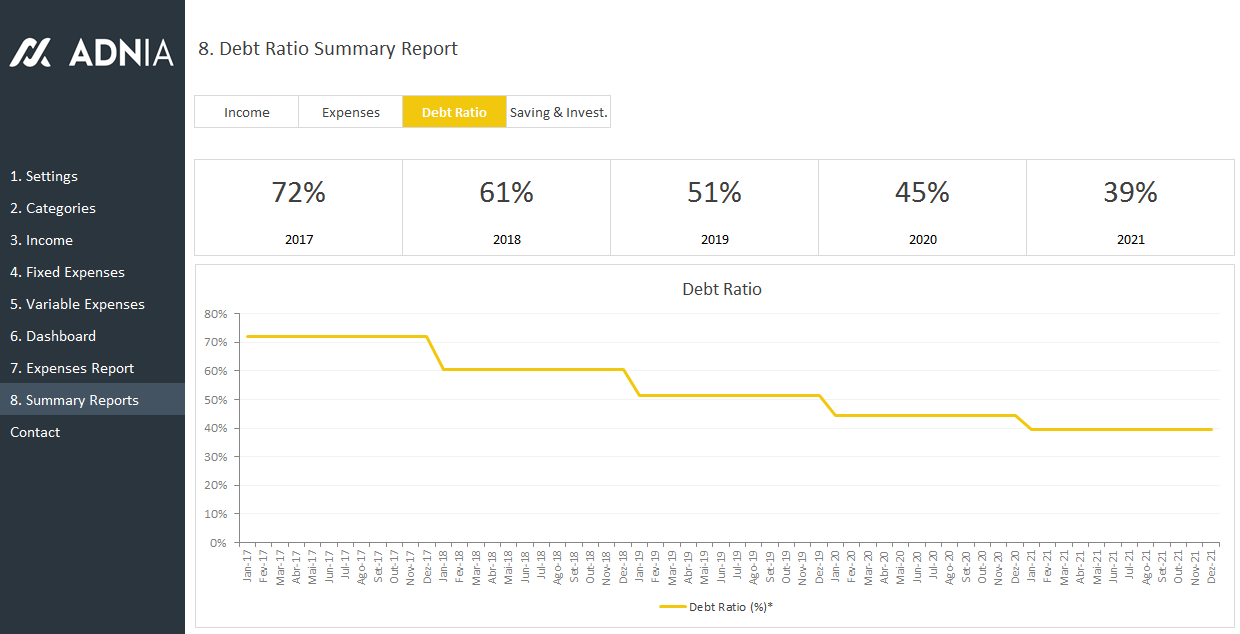Click the 2017 debt ratio card

[298, 207]
